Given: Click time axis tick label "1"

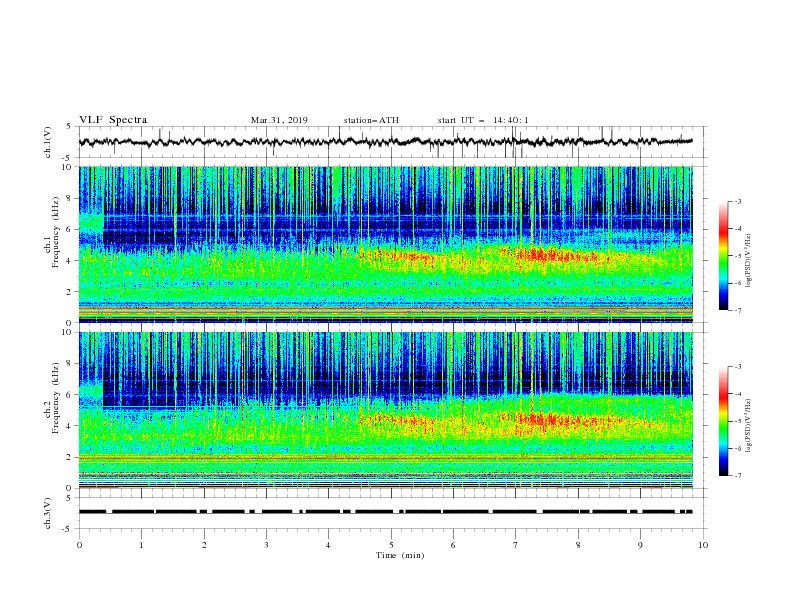Looking at the screenshot, I should 141,545.
